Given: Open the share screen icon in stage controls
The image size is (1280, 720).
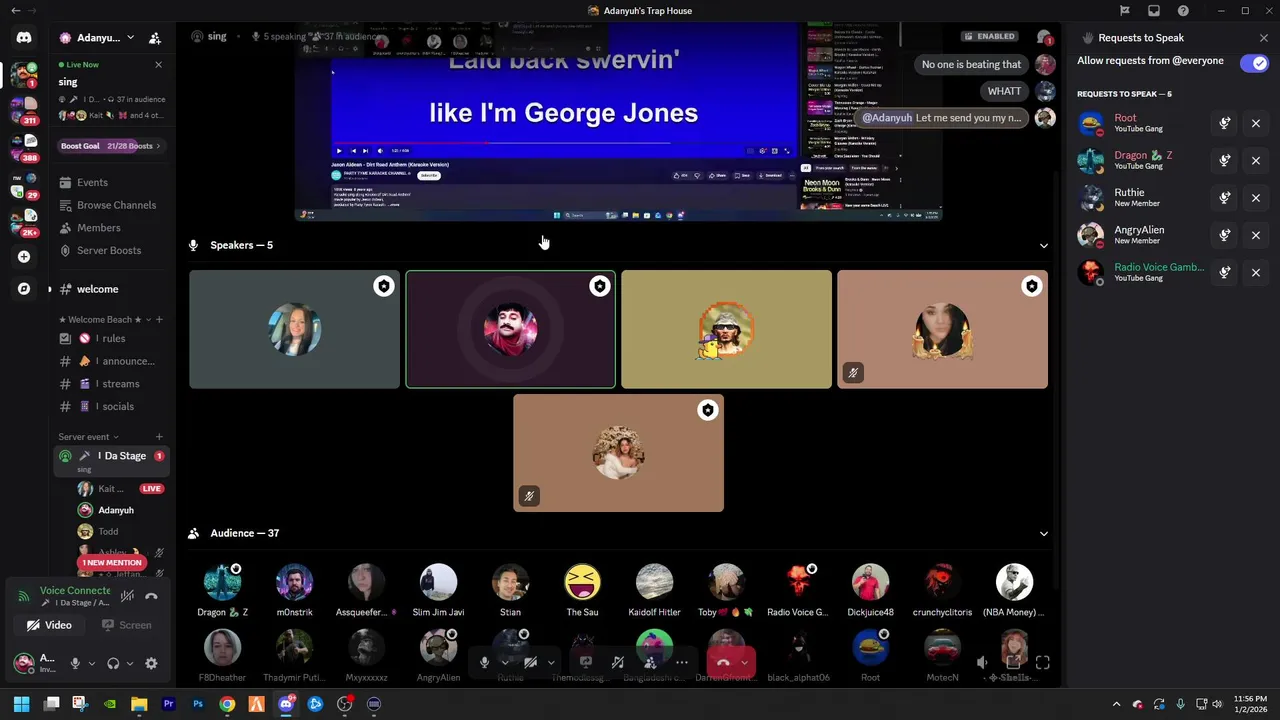Looking at the screenshot, I should (x=586, y=662).
